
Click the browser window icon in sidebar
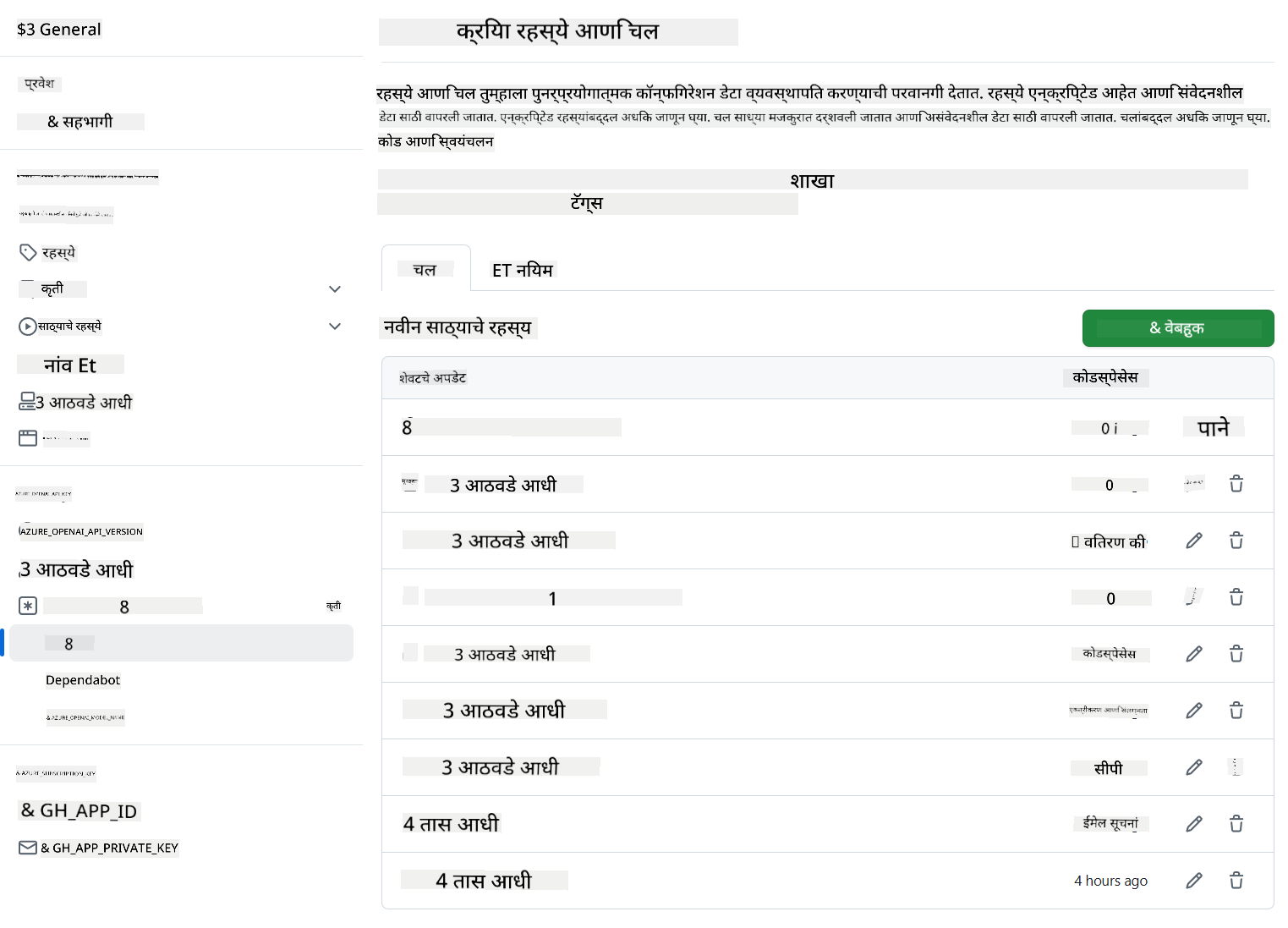[x=28, y=437]
